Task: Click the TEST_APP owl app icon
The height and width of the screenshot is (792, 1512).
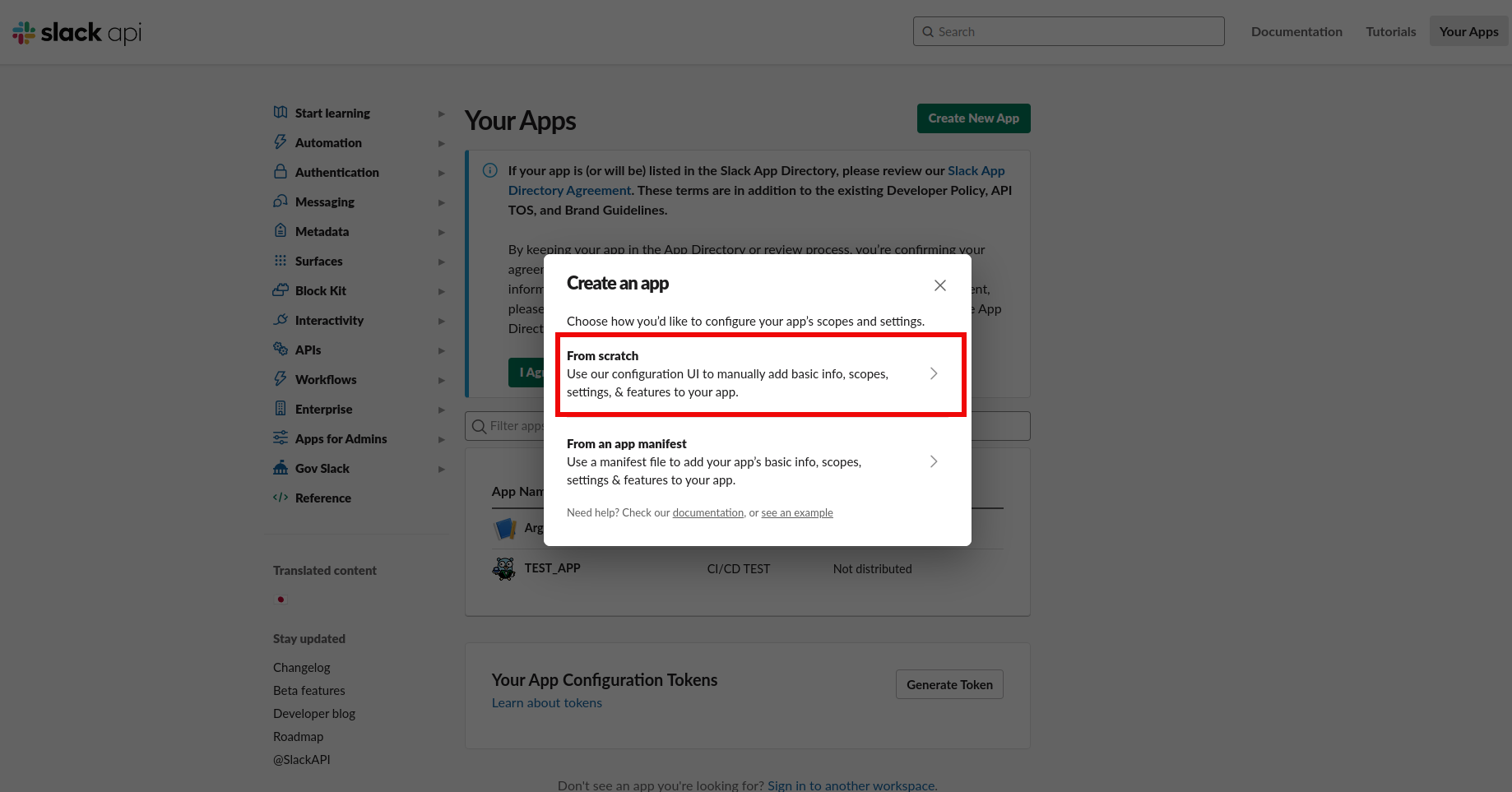Action: pyautogui.click(x=503, y=568)
